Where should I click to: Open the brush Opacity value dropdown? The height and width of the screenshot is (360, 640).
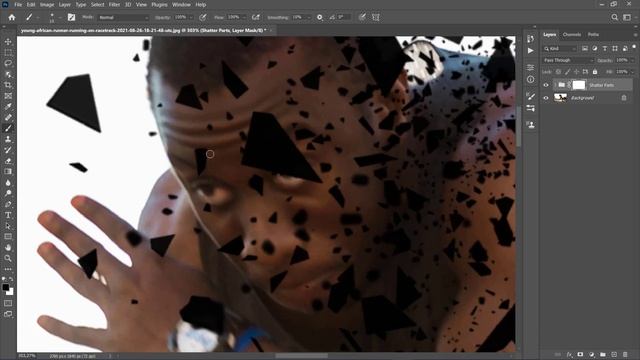point(190,18)
